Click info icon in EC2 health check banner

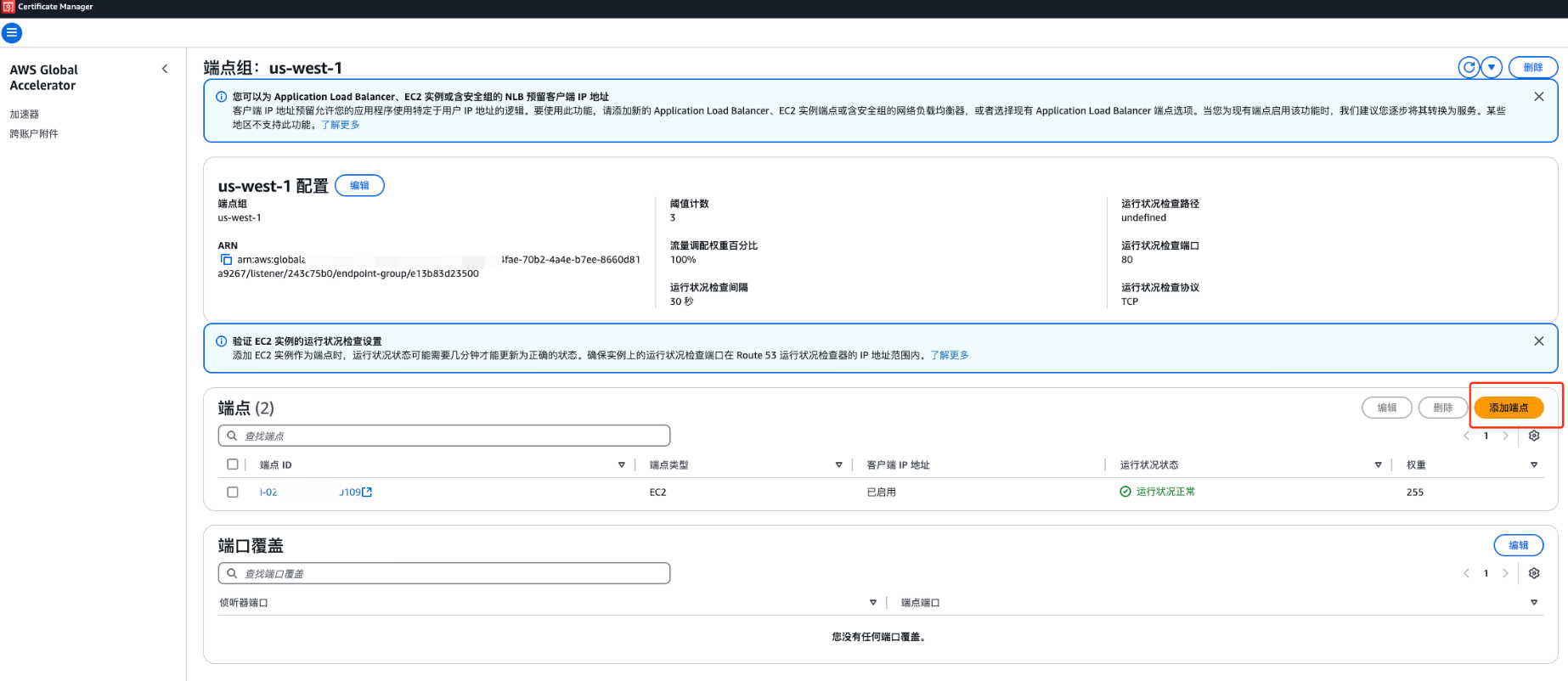222,341
